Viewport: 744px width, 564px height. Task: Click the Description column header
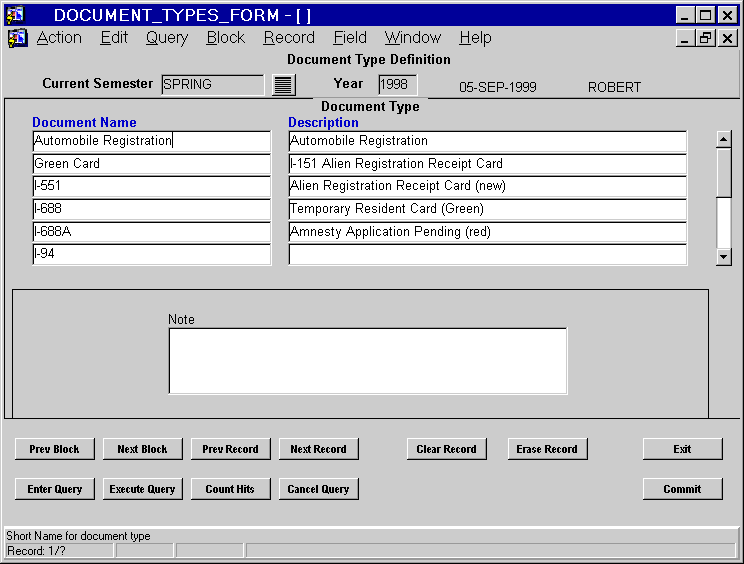(324, 122)
